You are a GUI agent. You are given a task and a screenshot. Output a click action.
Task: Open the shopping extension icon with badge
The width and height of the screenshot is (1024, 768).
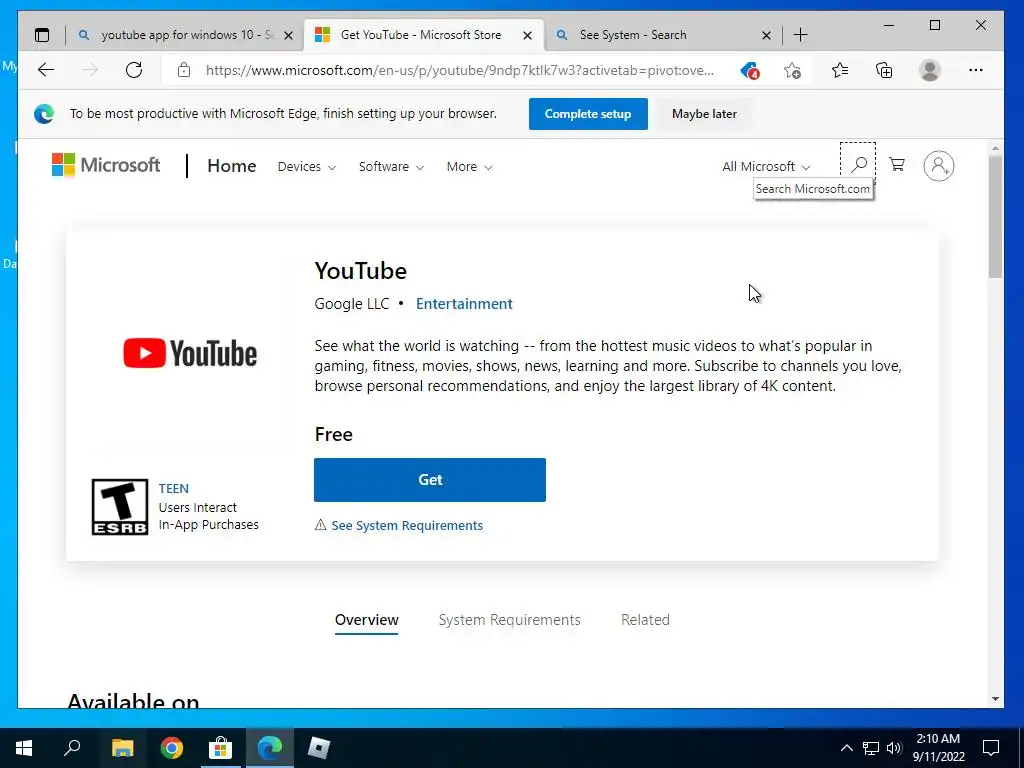click(x=750, y=70)
